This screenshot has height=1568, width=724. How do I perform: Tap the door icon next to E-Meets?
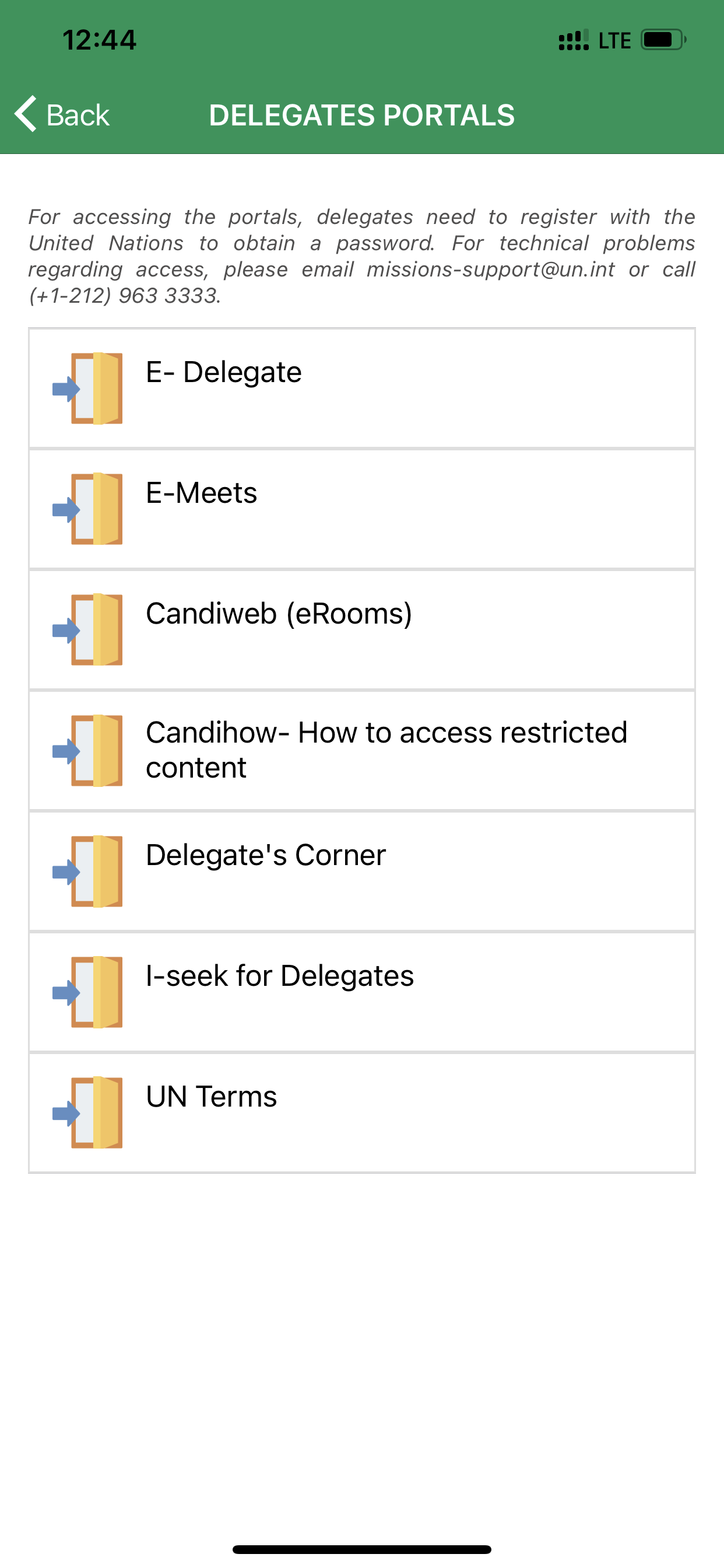pos(89,509)
